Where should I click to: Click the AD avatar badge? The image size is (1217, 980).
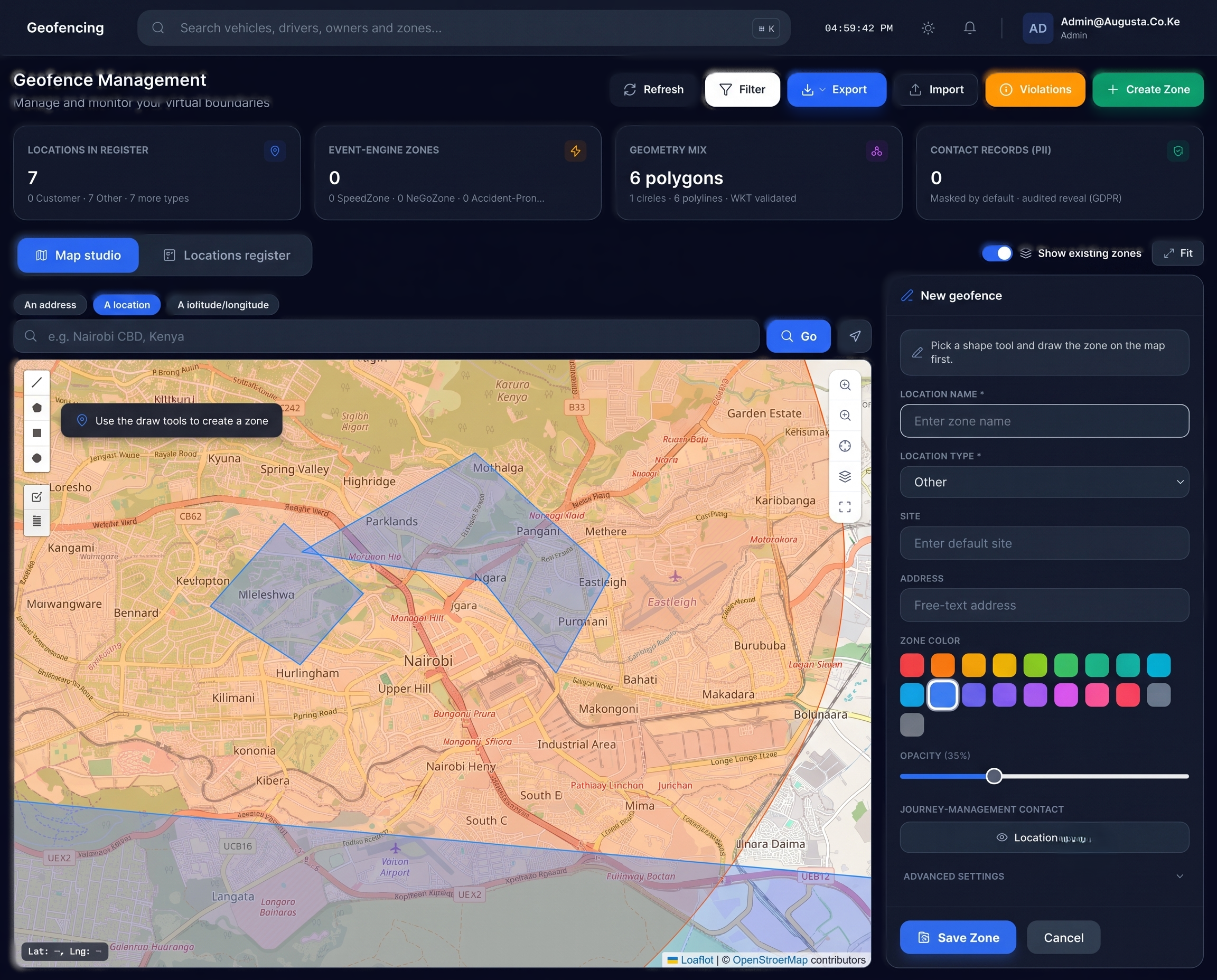tap(1037, 28)
